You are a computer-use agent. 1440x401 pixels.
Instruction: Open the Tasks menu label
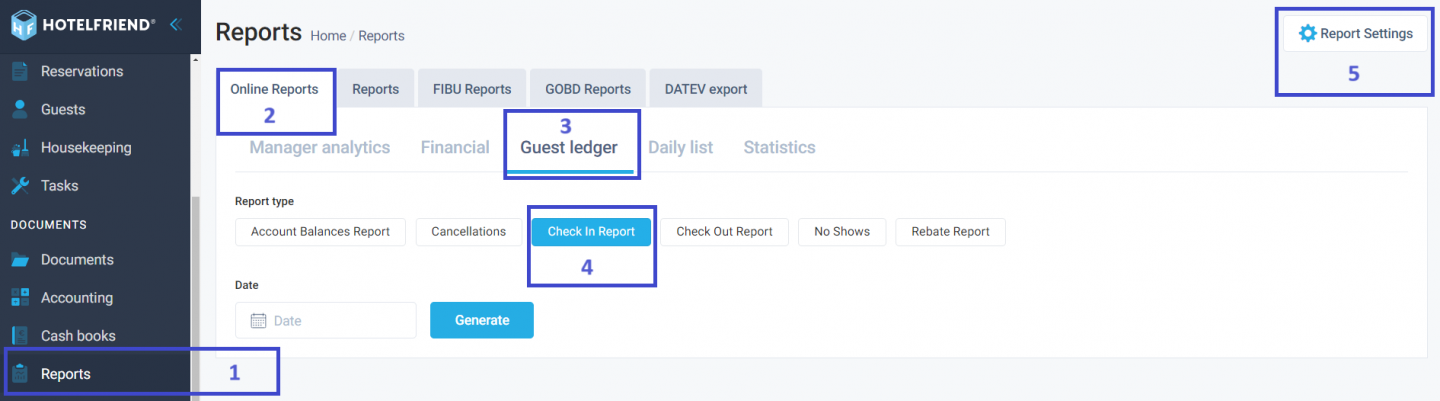[59, 185]
